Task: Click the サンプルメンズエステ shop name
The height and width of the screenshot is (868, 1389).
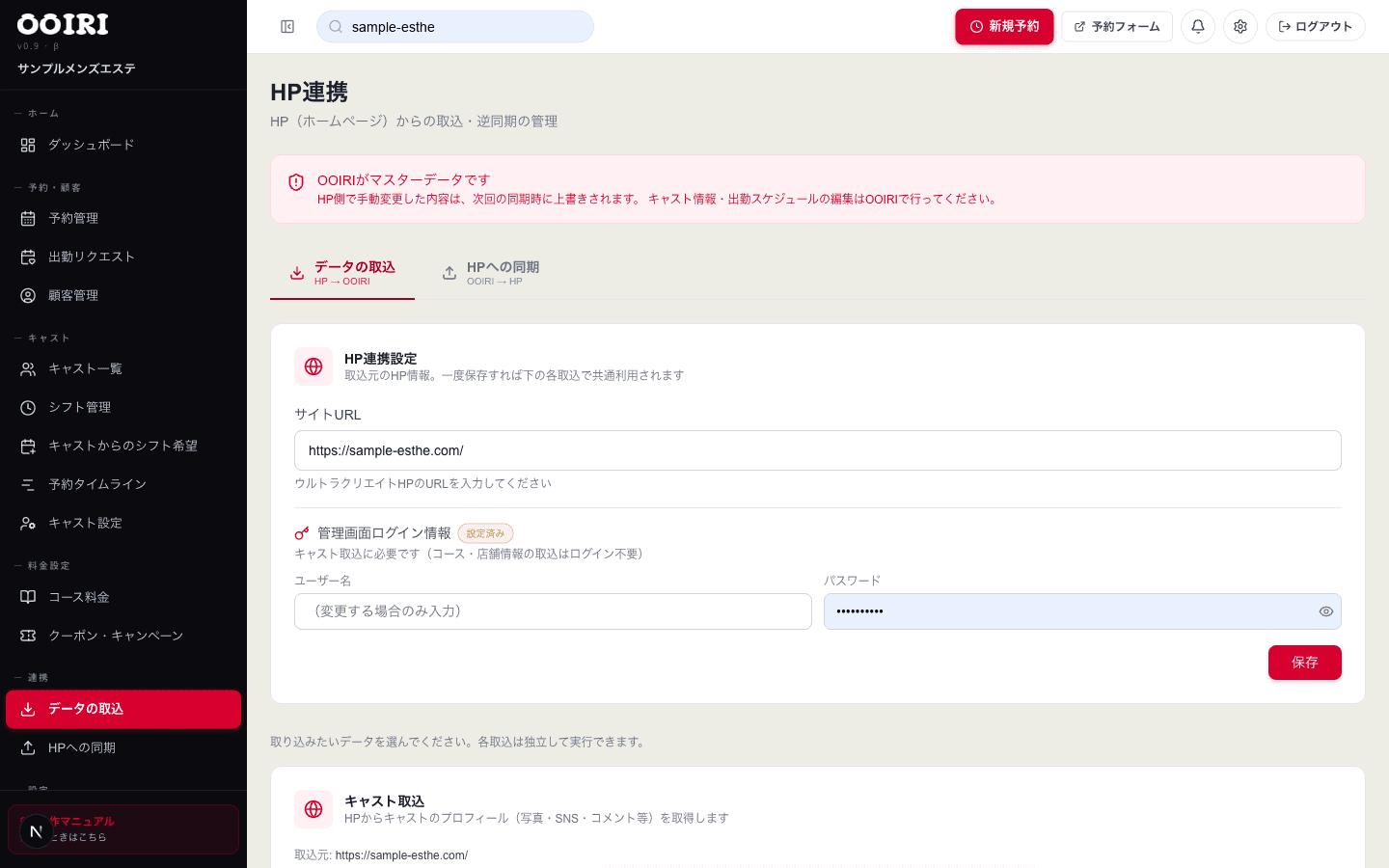Action: 76,68
